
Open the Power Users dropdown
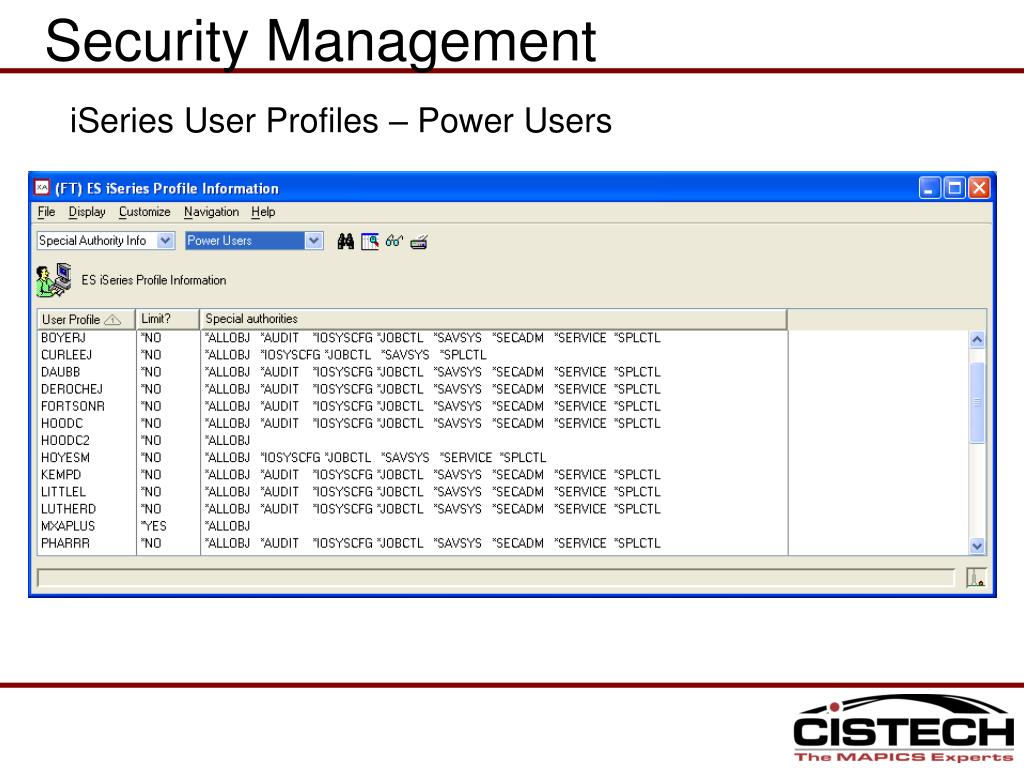pos(313,240)
